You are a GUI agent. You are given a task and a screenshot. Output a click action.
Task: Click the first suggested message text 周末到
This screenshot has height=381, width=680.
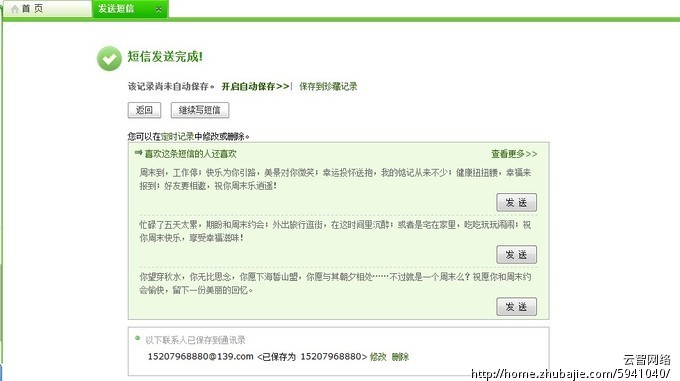click(x=335, y=179)
